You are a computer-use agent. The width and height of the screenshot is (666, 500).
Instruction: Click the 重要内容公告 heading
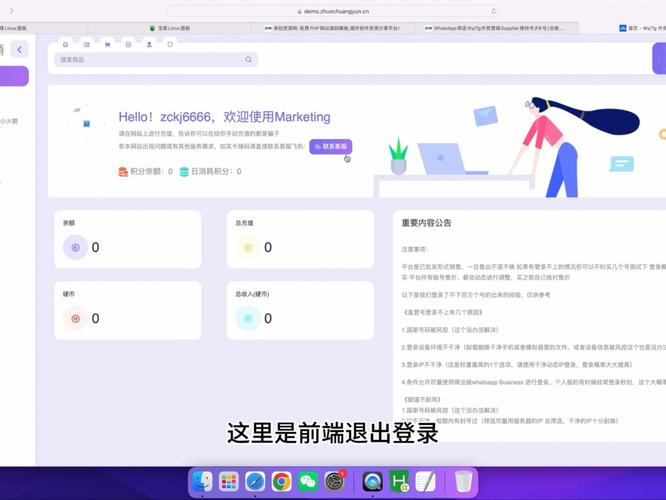(426, 223)
